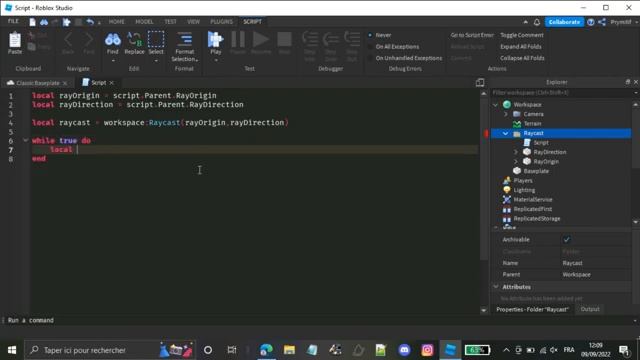Screen dimensions: 640x360
Task: Switch to the Classic Baseplate document tab
Action: [38, 83]
